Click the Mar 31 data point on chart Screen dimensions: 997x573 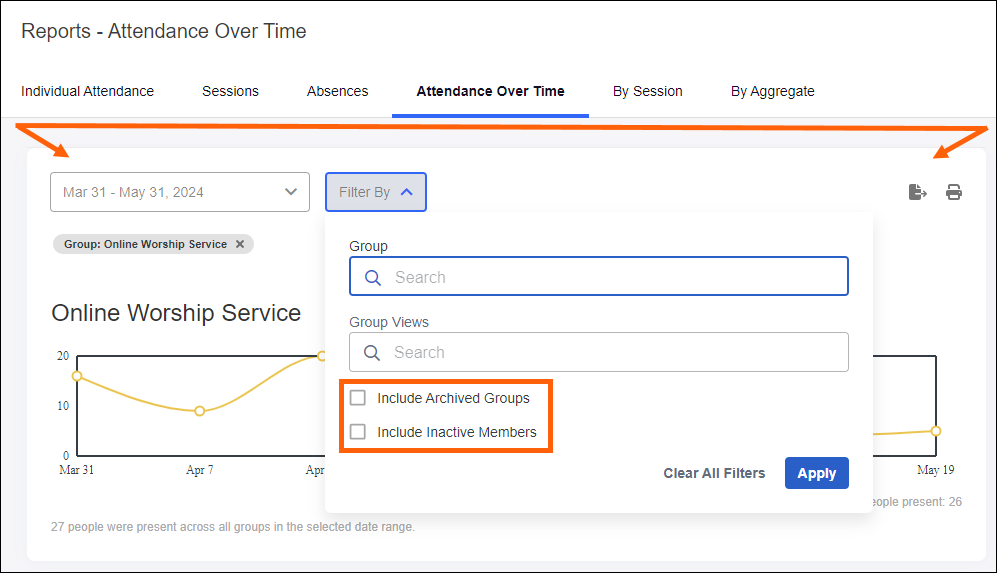pos(77,376)
